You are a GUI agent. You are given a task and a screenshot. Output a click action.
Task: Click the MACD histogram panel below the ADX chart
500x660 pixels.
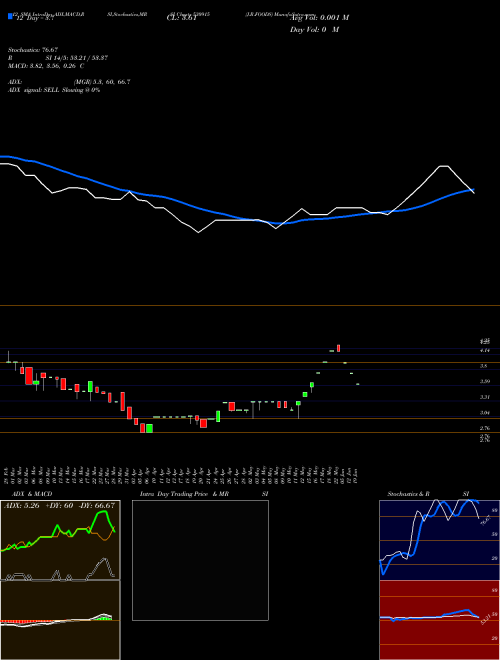pyautogui.click(x=60, y=620)
